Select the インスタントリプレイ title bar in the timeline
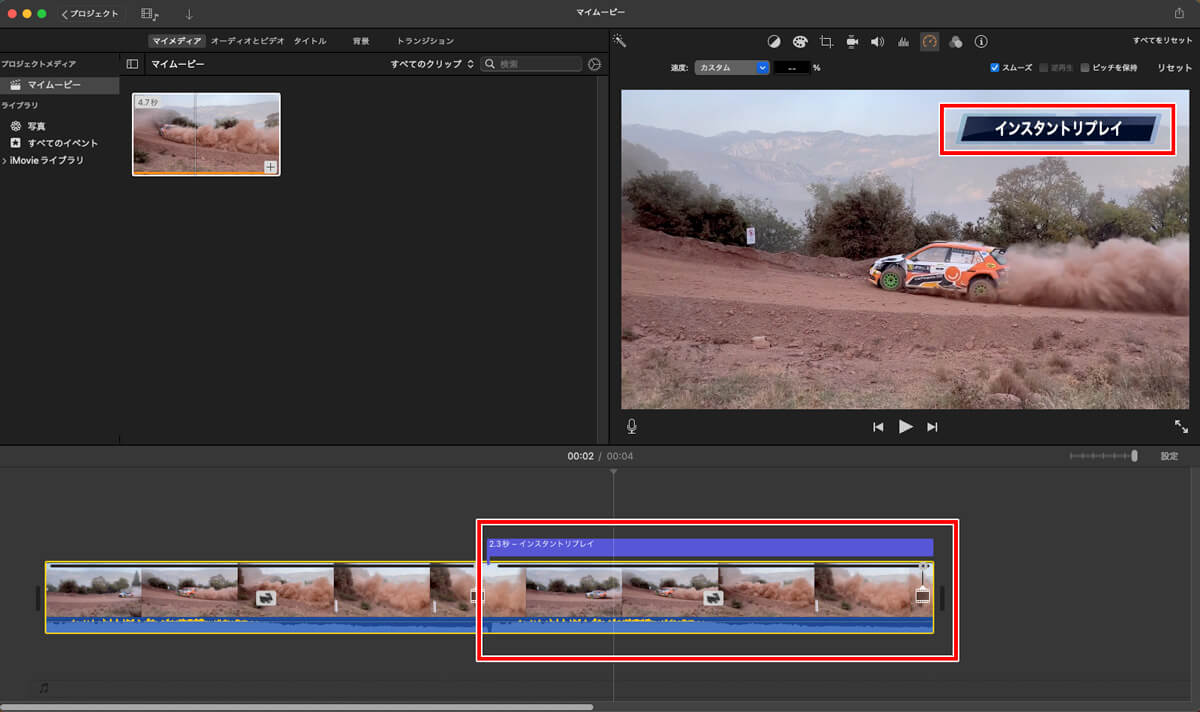This screenshot has width=1200, height=712. pyautogui.click(x=710, y=547)
